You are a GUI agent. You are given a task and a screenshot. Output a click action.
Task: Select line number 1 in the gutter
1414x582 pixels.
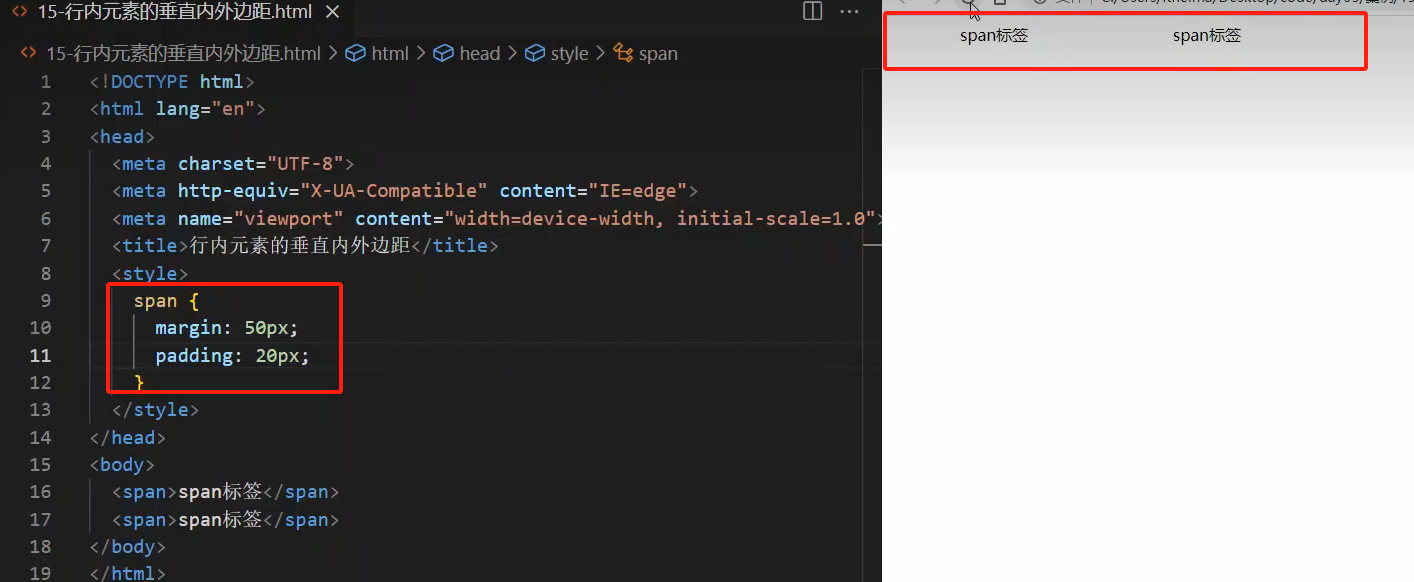pyautogui.click(x=46, y=82)
